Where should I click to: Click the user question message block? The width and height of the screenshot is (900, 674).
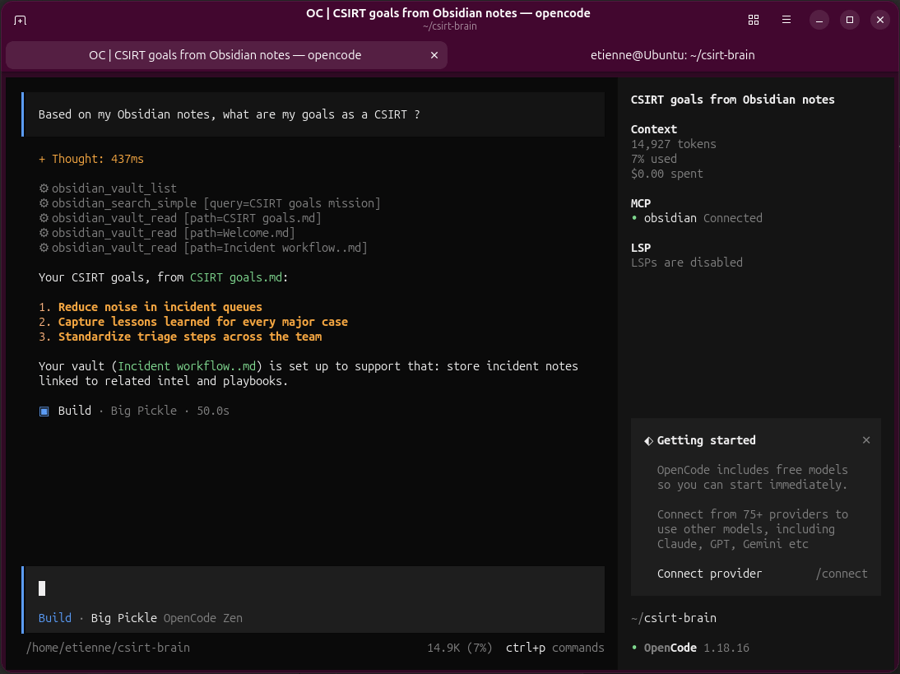pyautogui.click(x=313, y=115)
